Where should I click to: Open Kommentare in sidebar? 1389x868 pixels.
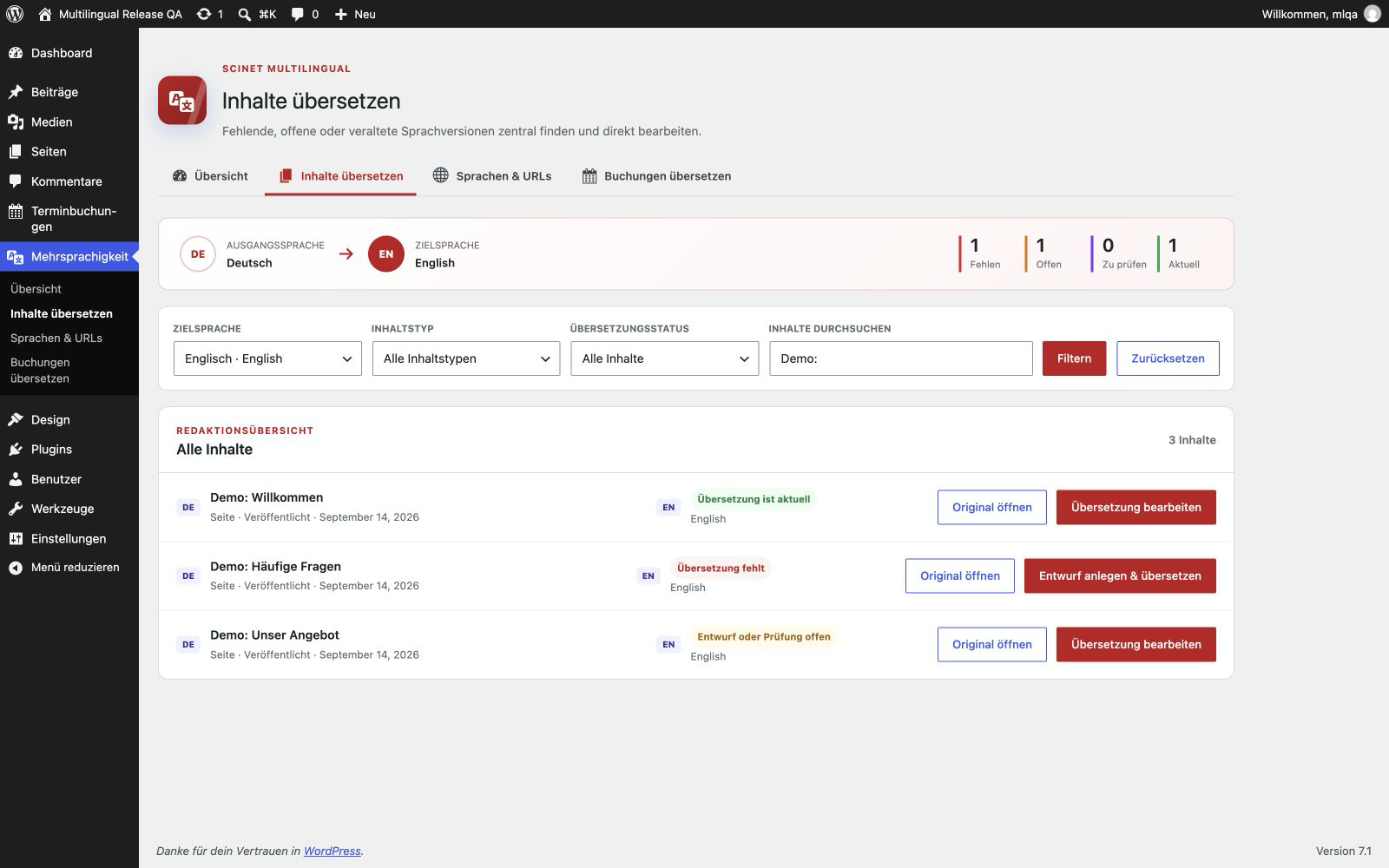tap(69, 181)
